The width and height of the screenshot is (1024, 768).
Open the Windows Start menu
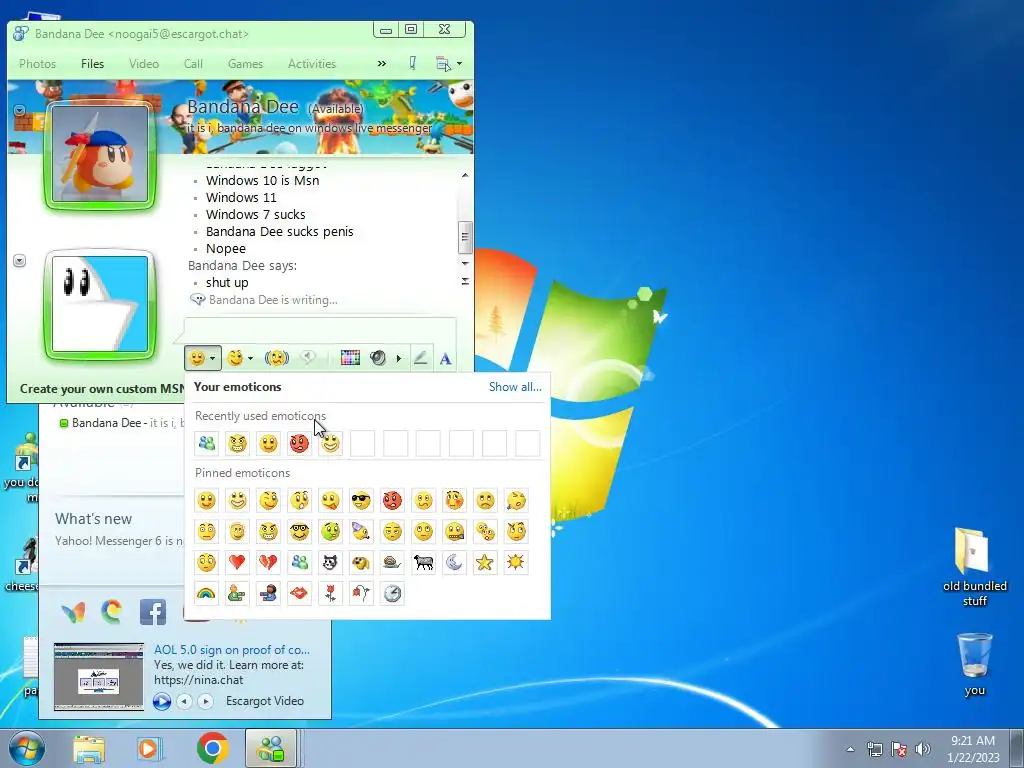(27, 748)
